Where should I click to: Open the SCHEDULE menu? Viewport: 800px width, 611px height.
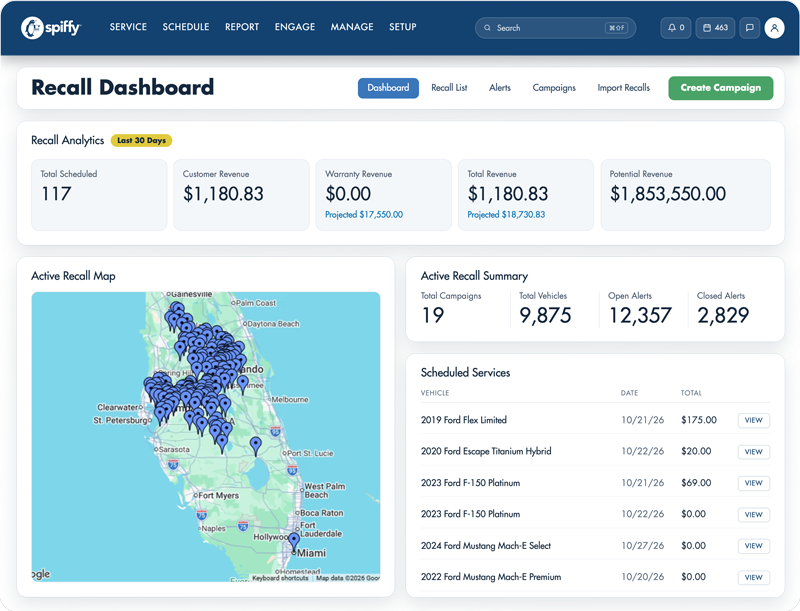click(186, 27)
